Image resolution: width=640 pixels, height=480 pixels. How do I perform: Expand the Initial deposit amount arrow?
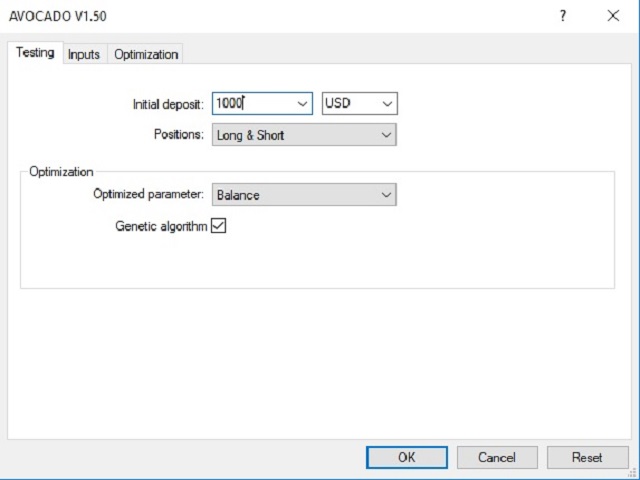coord(302,104)
